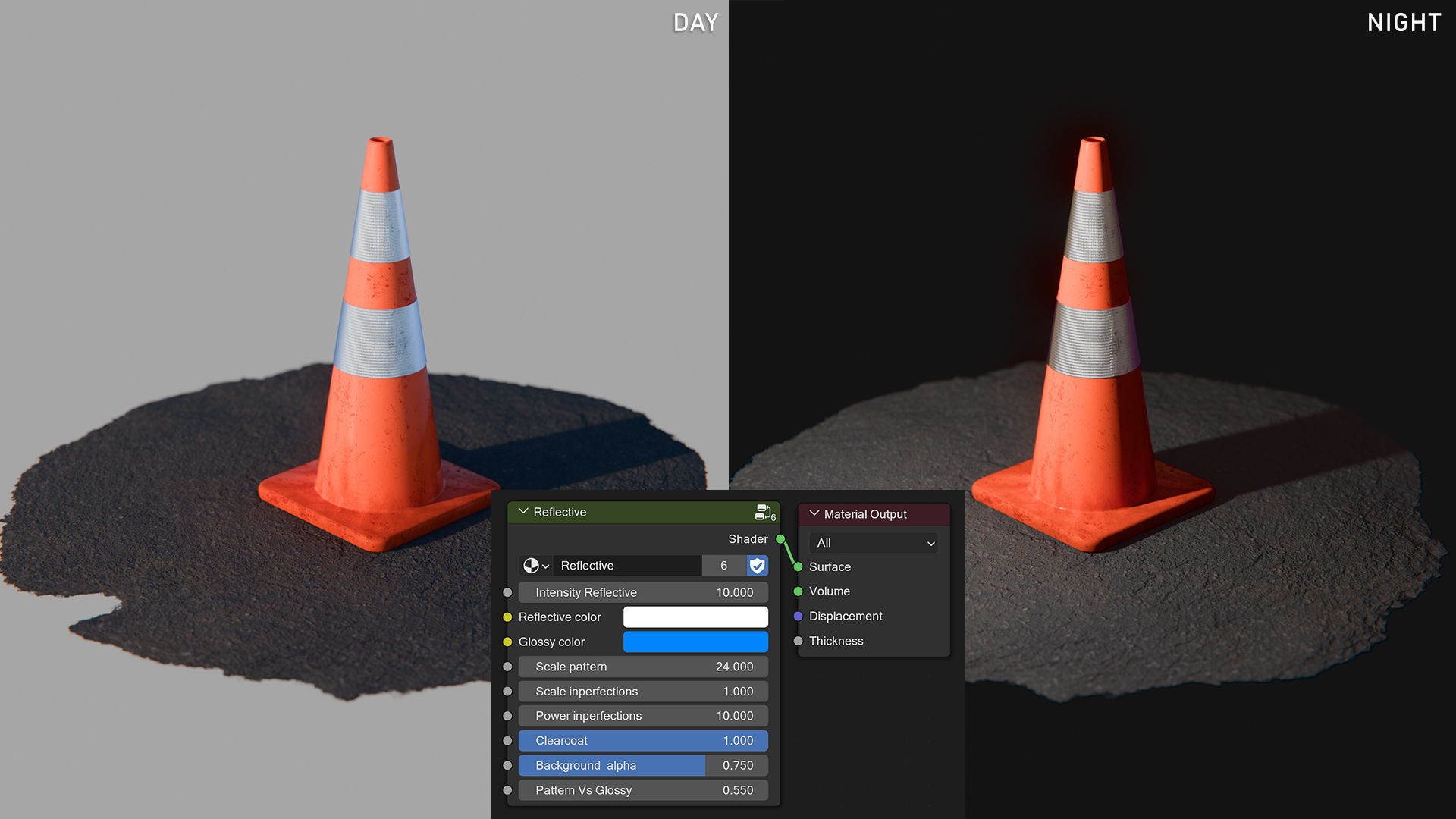Click the Volume input socket

coord(798,591)
